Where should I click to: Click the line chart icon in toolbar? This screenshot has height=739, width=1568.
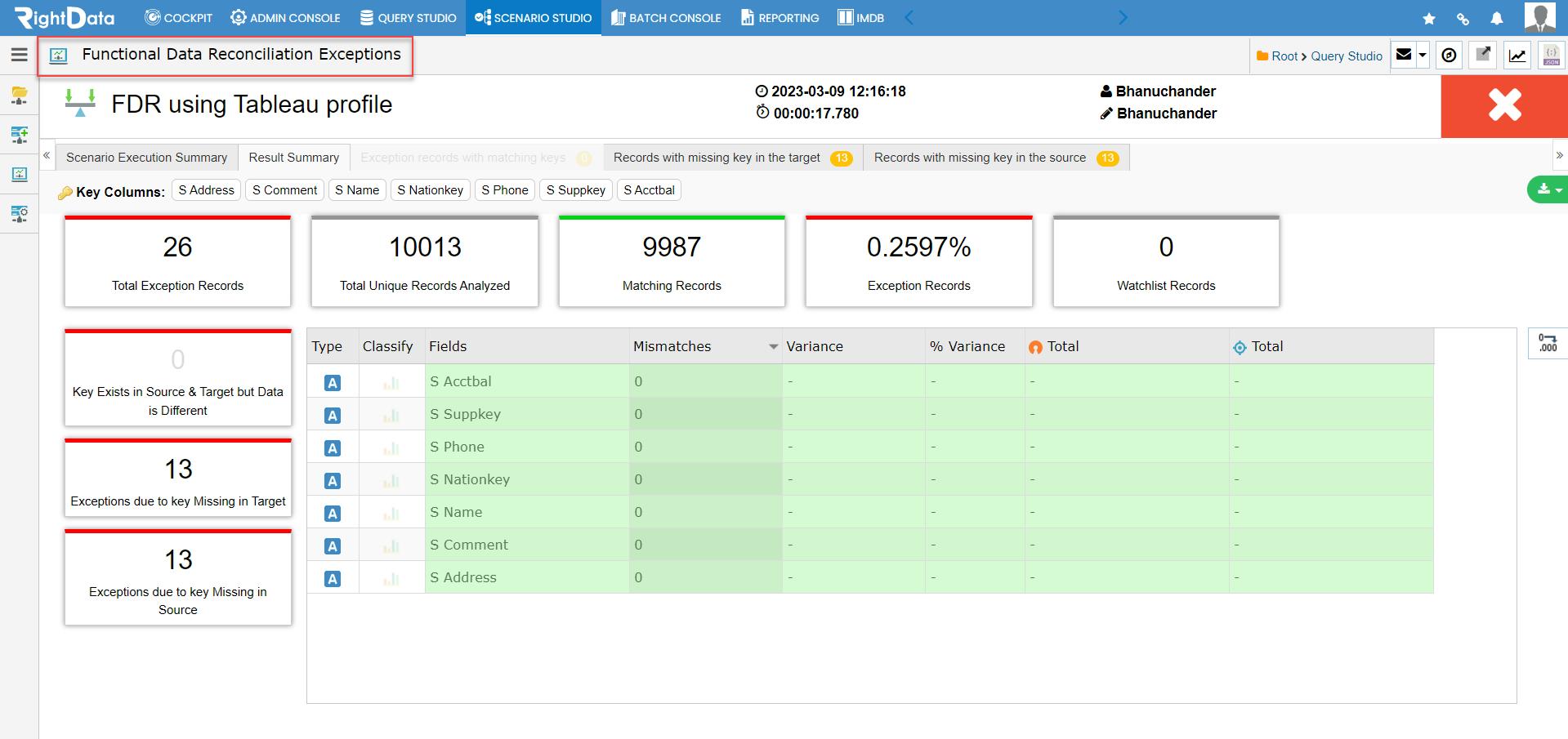[1517, 56]
